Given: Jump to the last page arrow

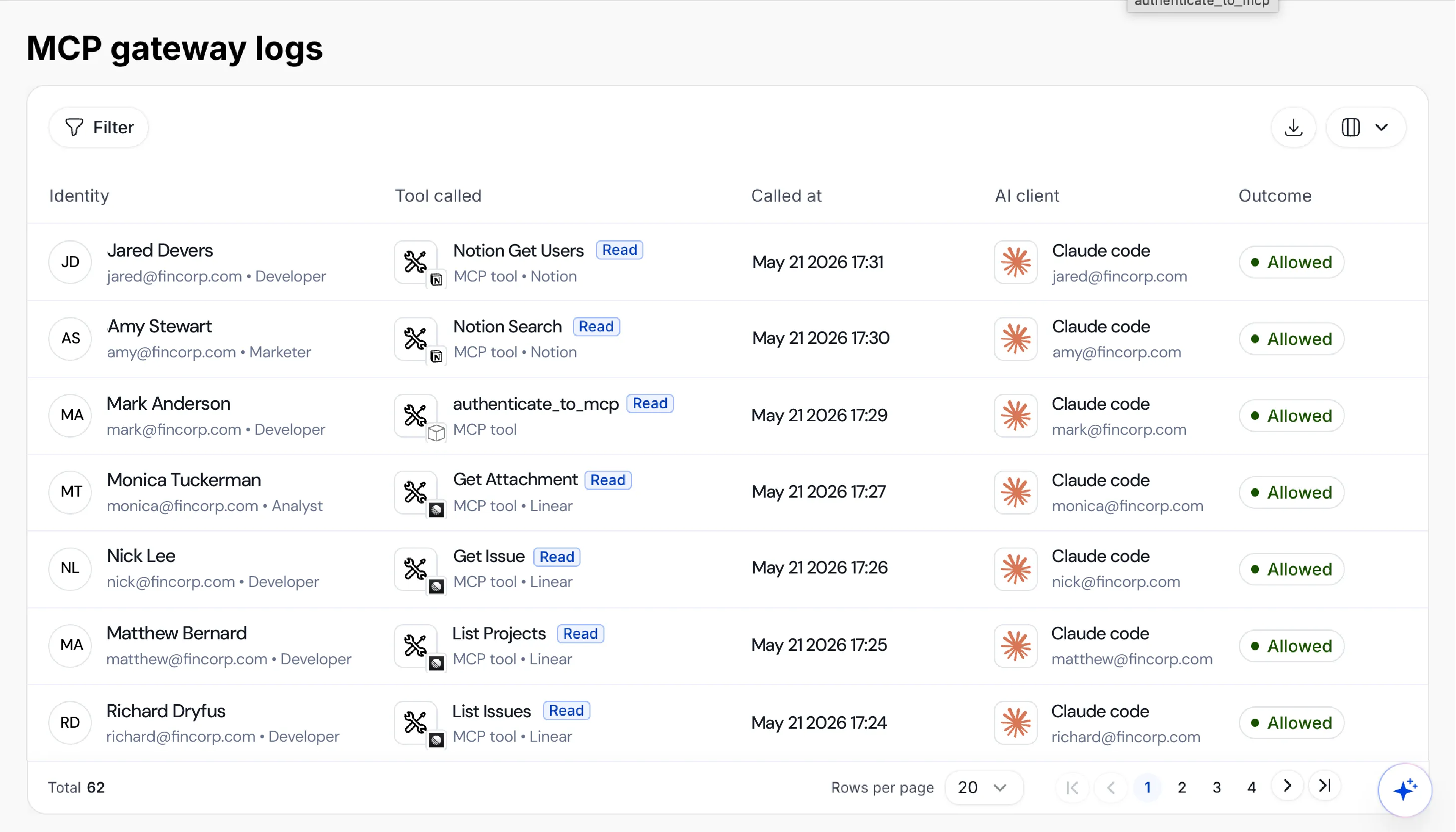Looking at the screenshot, I should pos(1325,786).
